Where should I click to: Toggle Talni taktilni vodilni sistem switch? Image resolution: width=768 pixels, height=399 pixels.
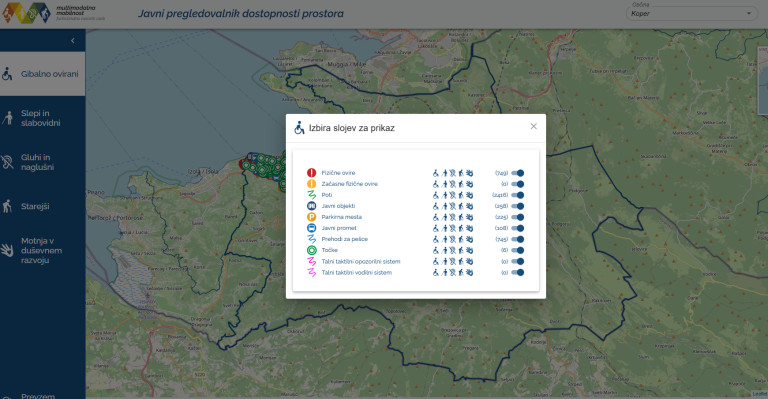[x=518, y=273]
